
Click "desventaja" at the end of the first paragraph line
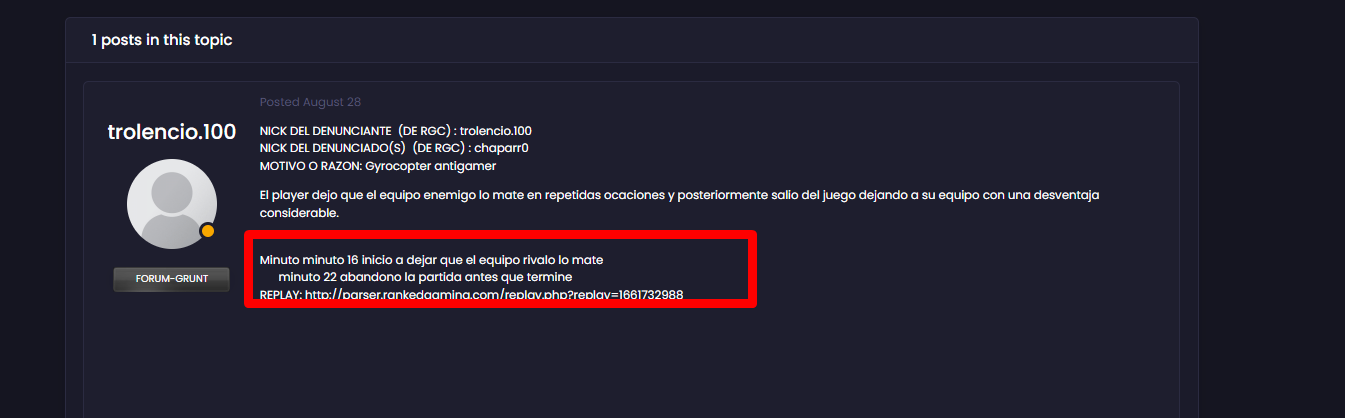pyautogui.click(x=1063, y=195)
